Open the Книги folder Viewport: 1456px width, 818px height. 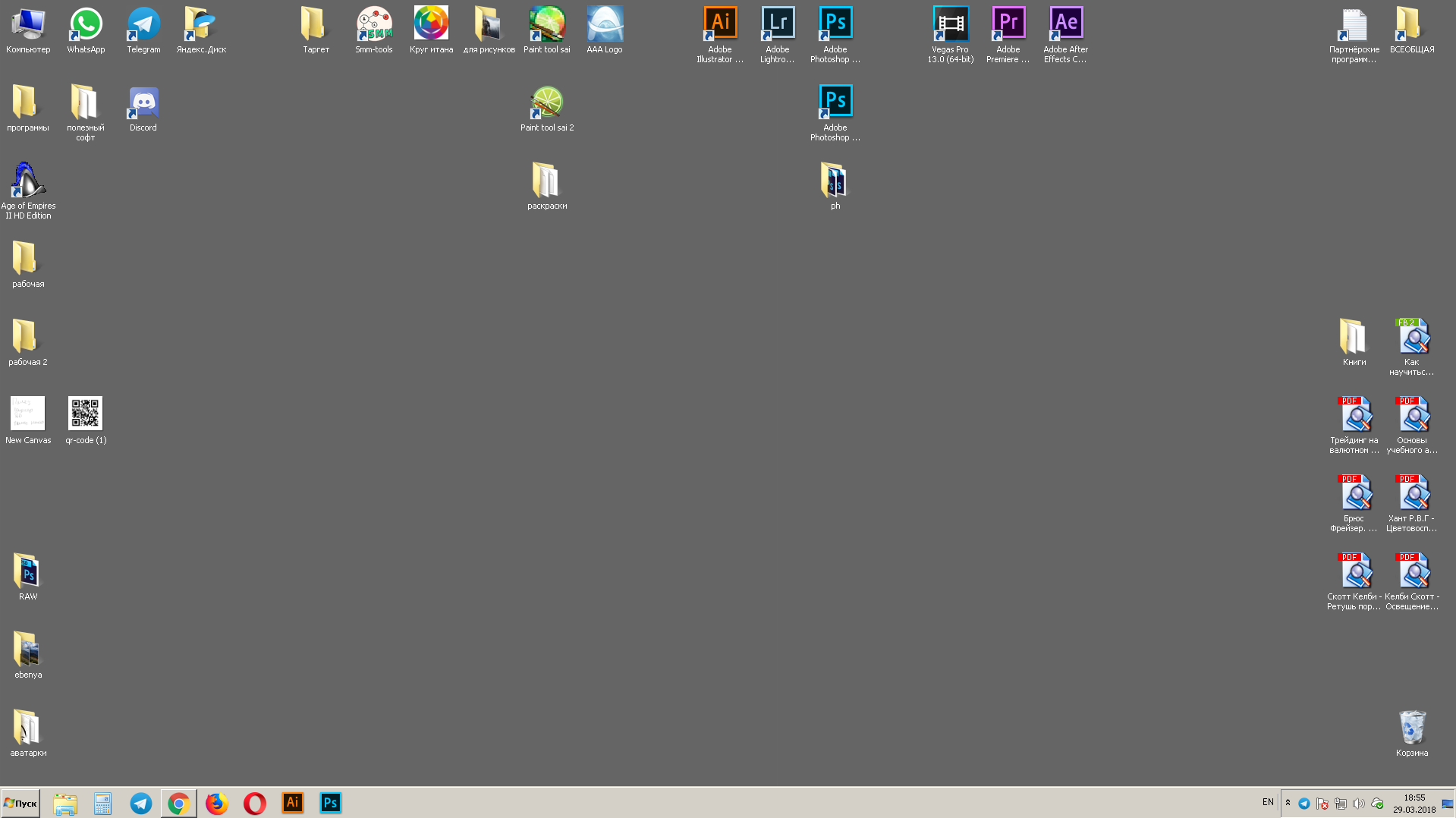(x=1354, y=343)
